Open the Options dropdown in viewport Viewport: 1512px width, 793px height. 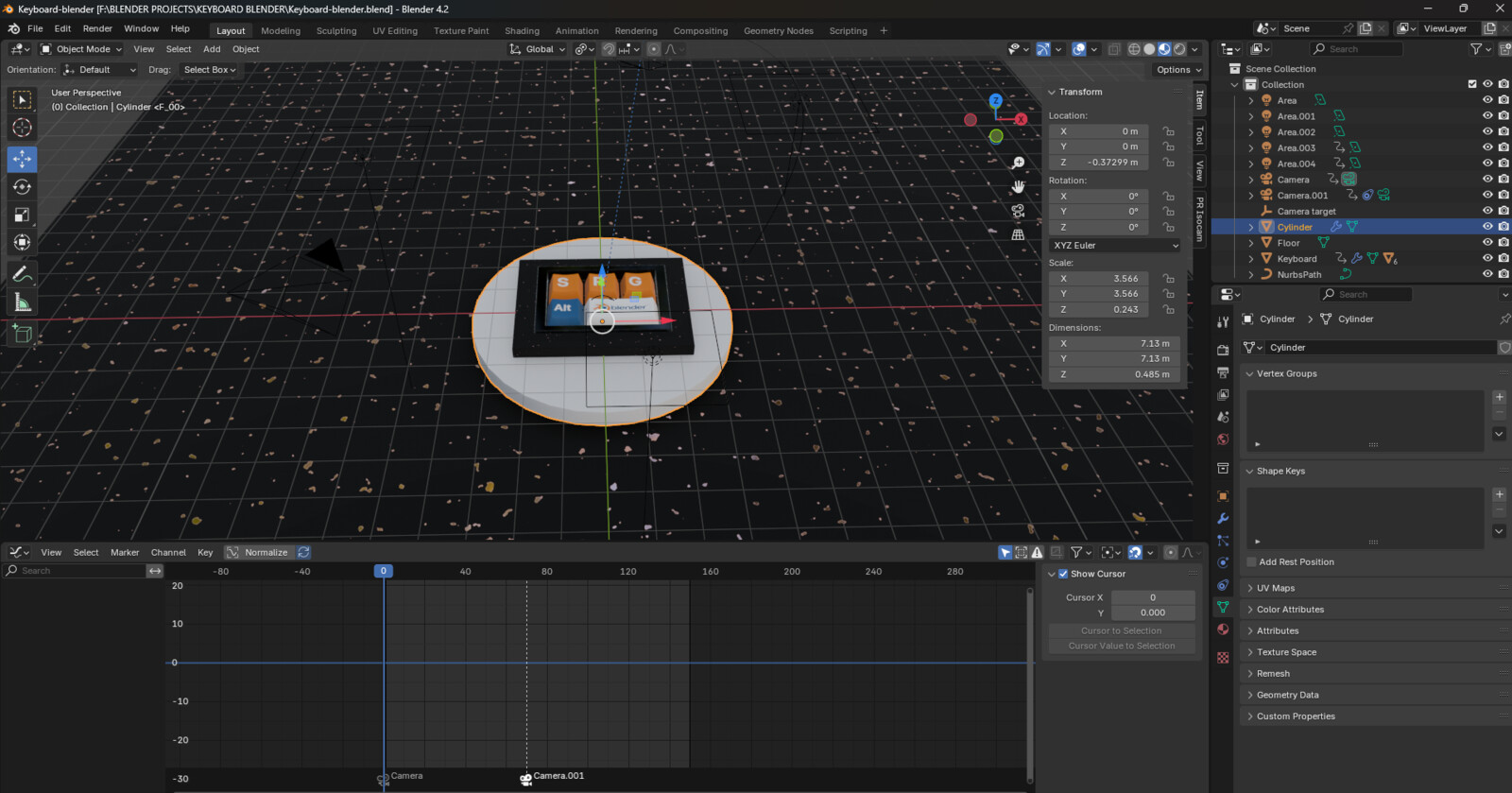[1178, 70]
